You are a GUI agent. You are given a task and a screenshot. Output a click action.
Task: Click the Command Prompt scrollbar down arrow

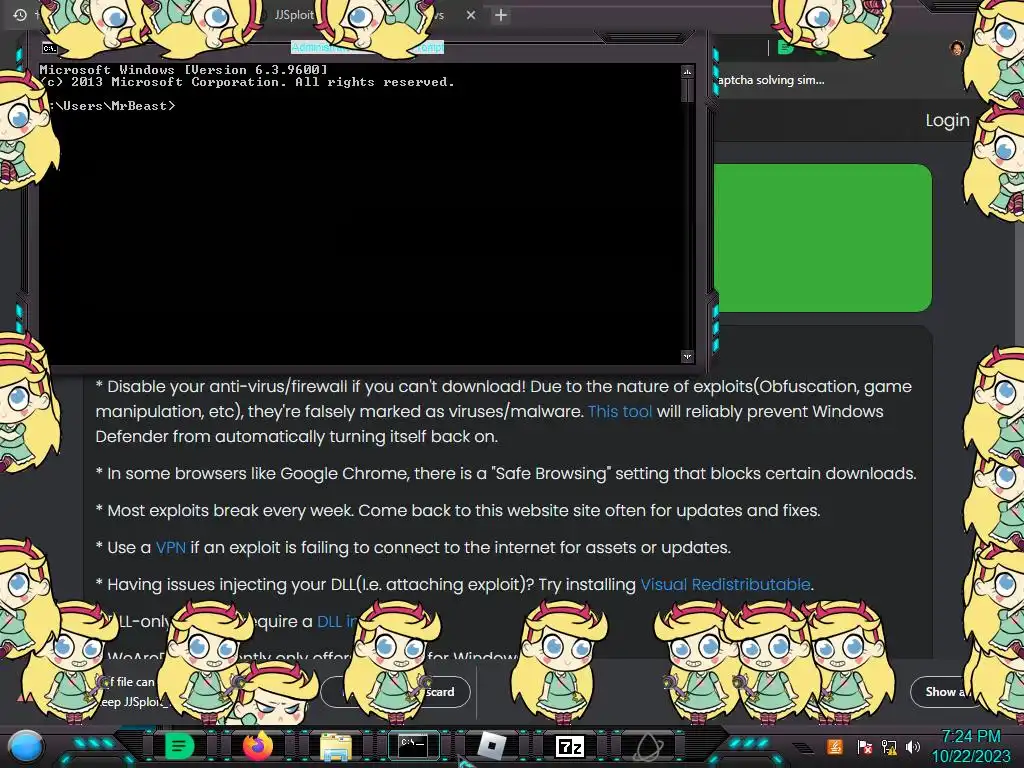tap(687, 356)
